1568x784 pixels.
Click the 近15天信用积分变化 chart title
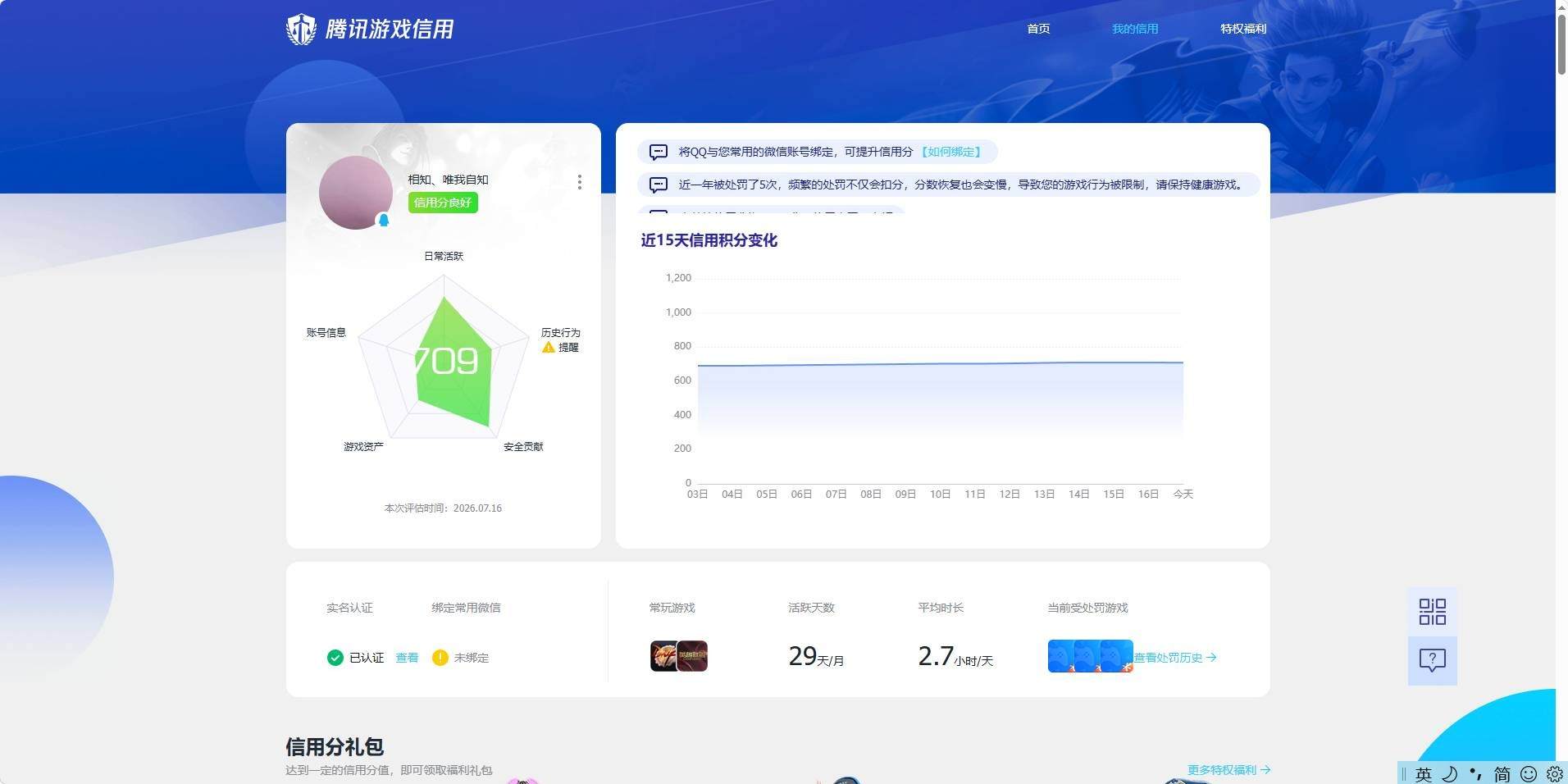[709, 240]
